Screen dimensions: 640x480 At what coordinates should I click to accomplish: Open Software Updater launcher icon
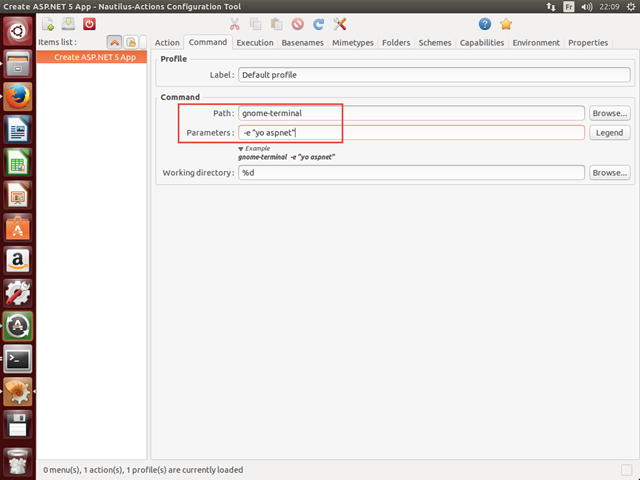18,326
